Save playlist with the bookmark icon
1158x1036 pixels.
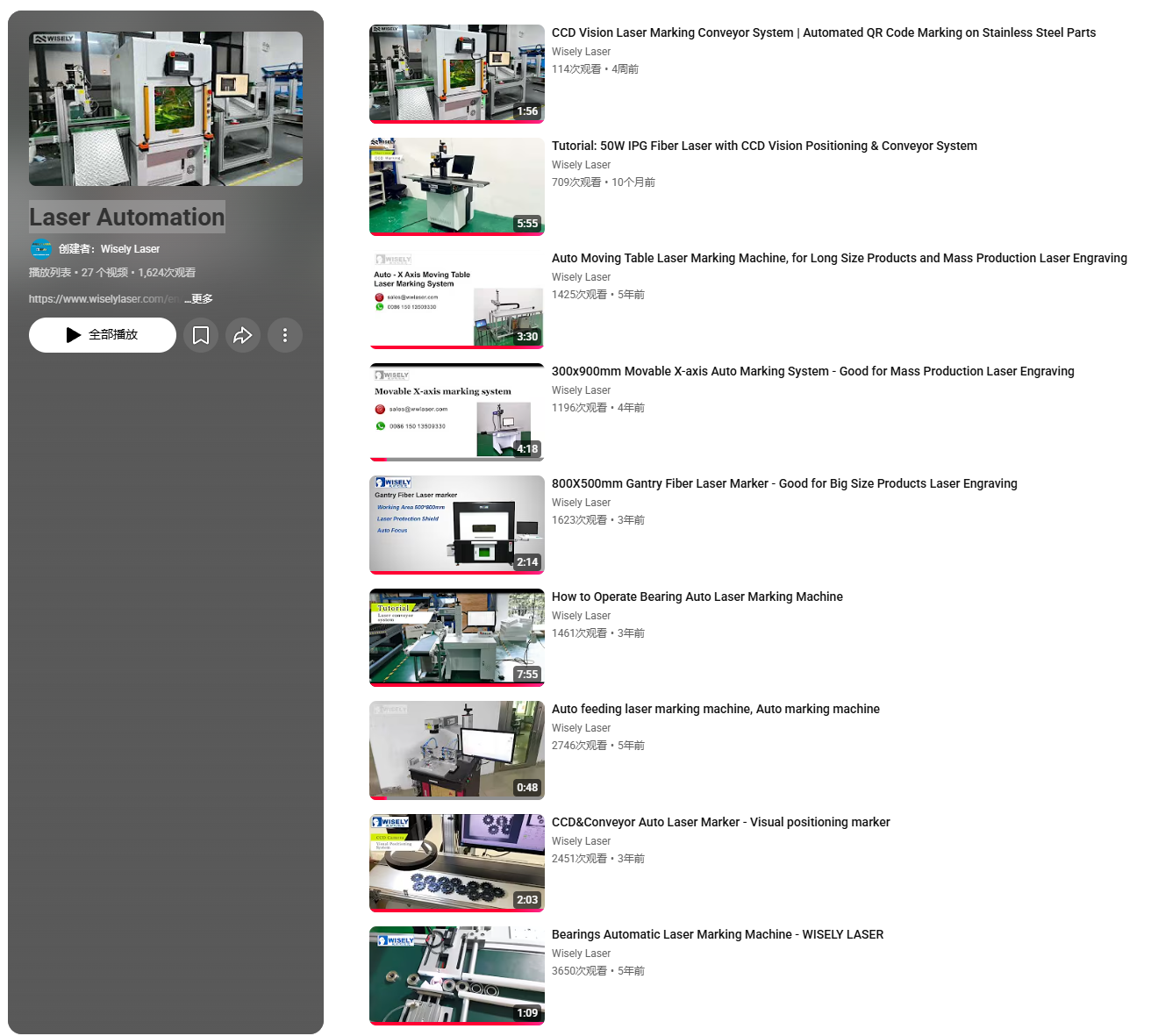pyautogui.click(x=201, y=335)
